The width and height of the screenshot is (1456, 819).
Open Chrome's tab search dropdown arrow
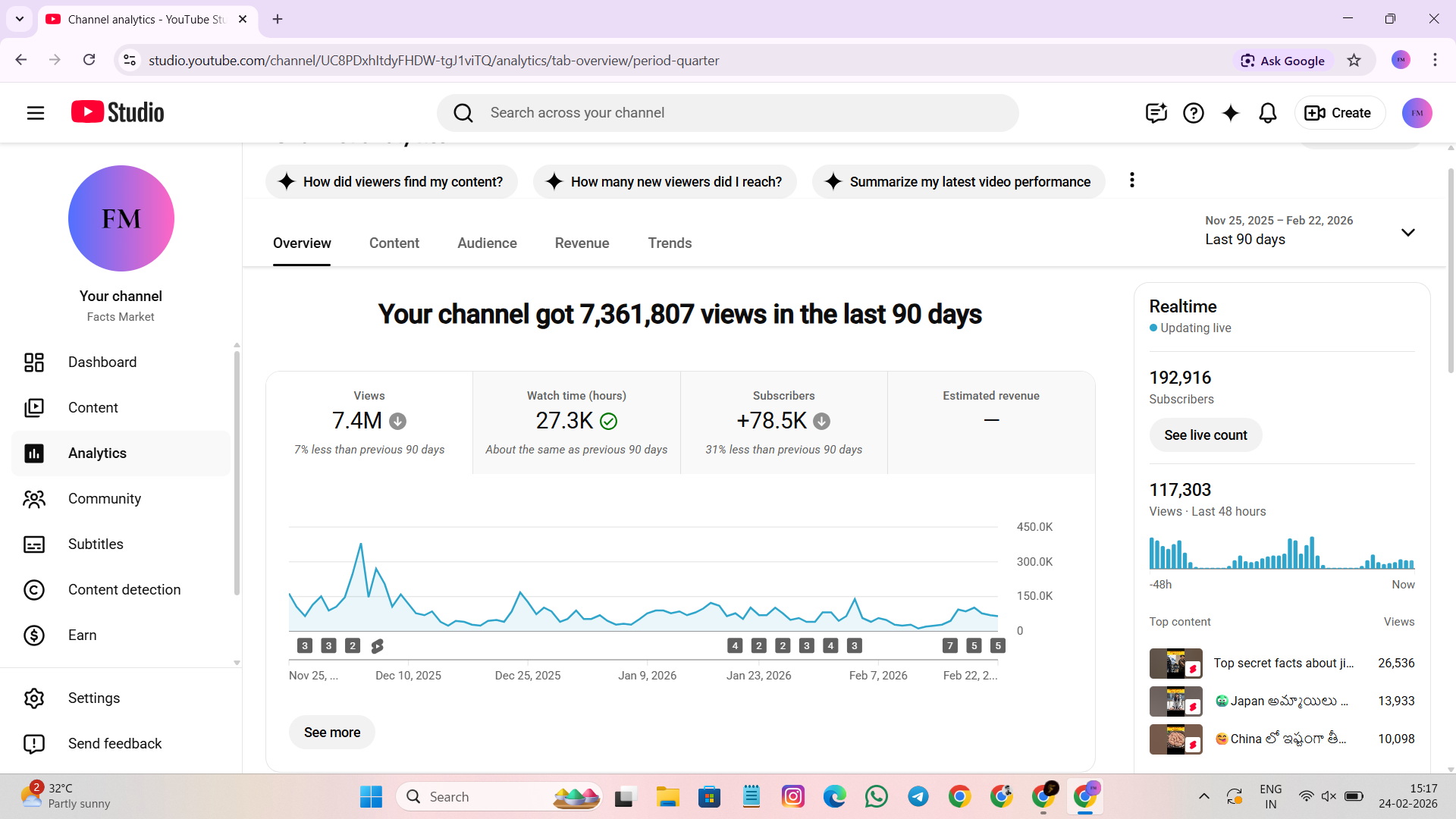point(20,19)
